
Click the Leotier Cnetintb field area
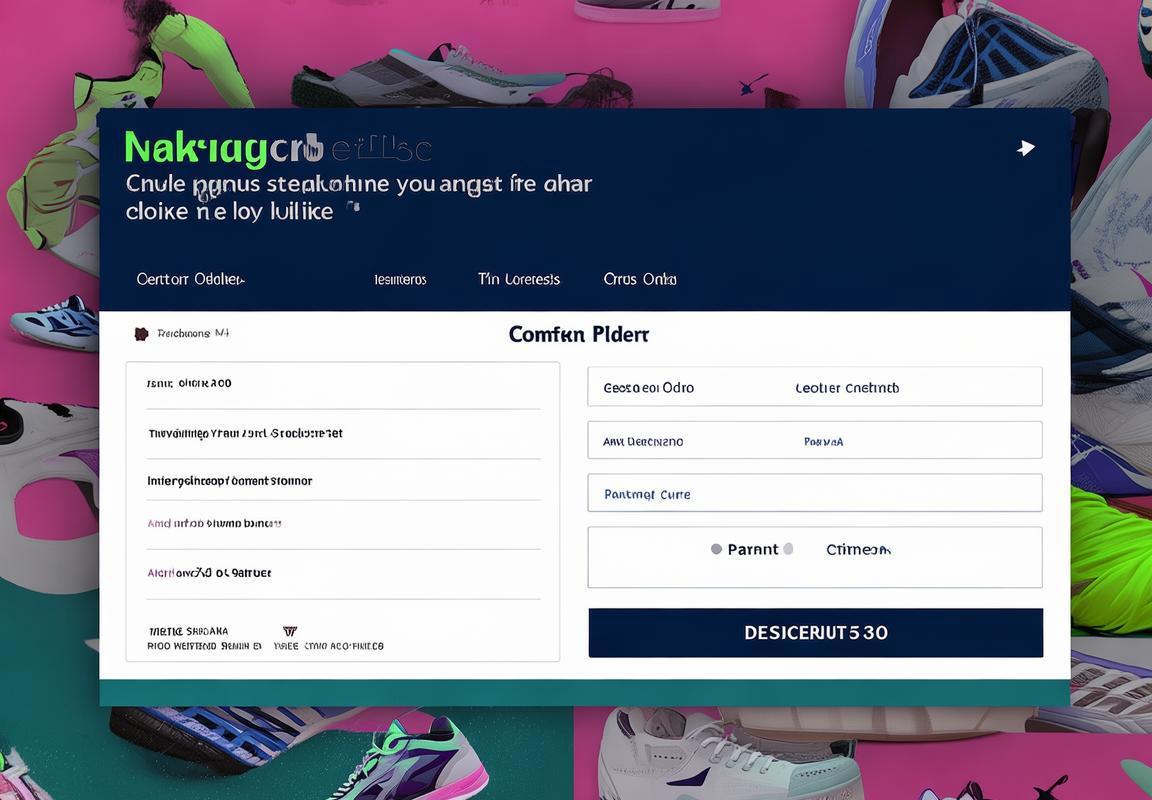pyautogui.click(x=847, y=387)
